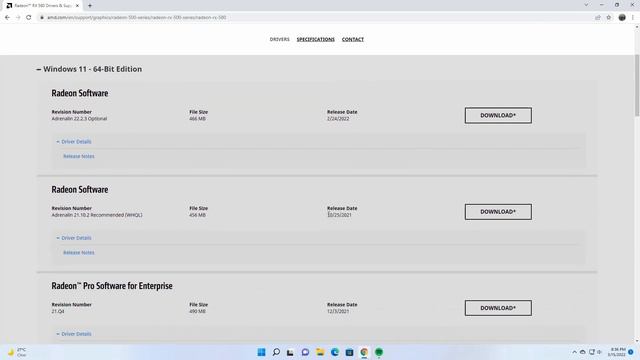640x360 pixels.
Task: Collapse Driver Details for Adrenalin 21.10.2
Action: (x=74, y=238)
